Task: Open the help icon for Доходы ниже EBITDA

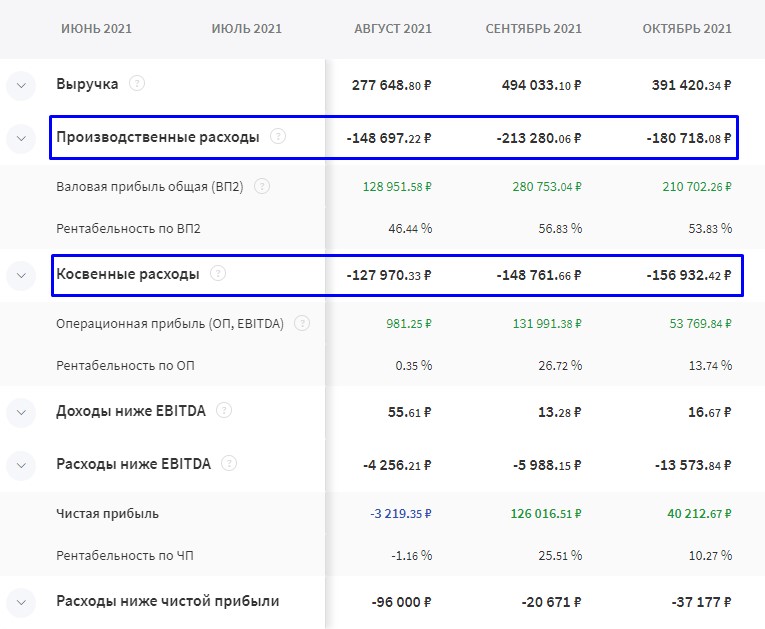Action: (224, 410)
